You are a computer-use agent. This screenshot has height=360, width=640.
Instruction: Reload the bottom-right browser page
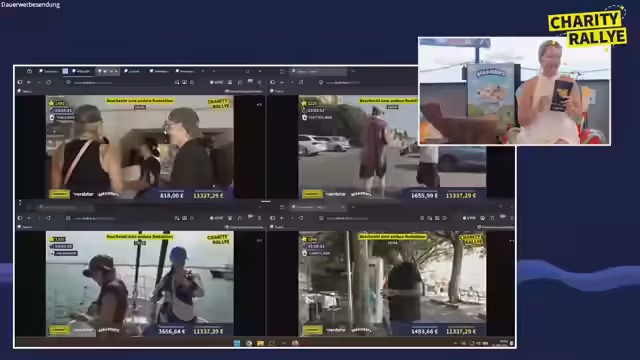301,218
